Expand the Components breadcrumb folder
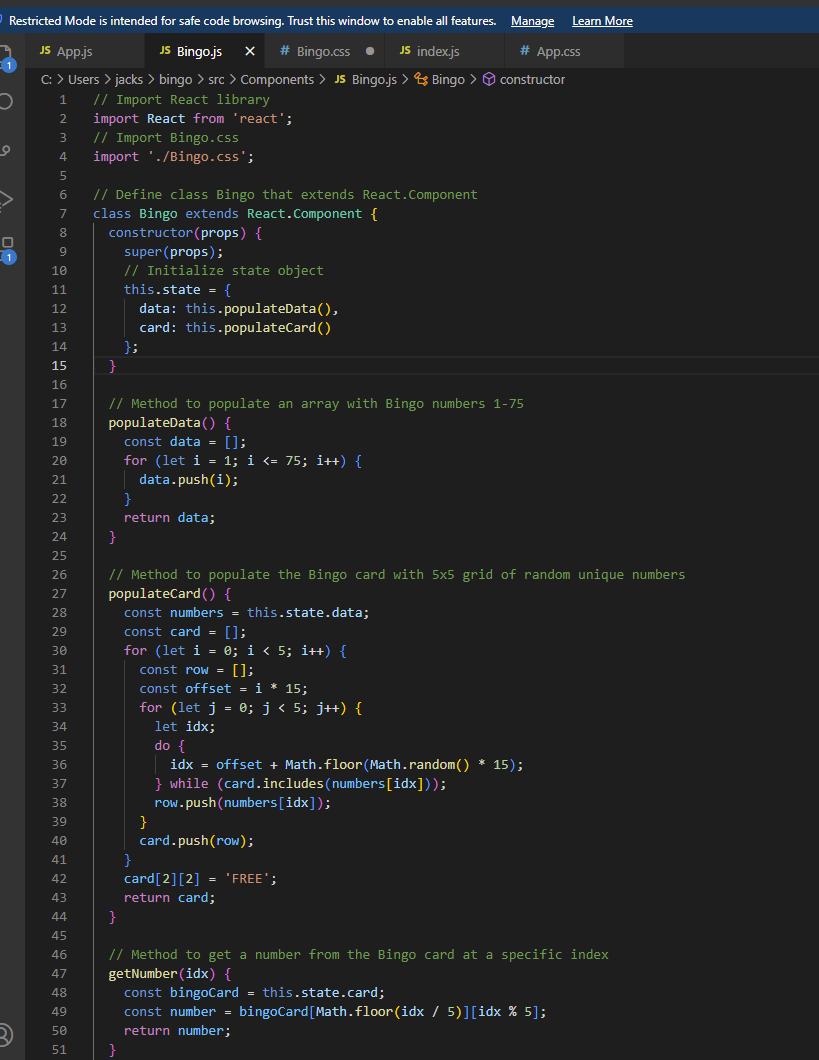The image size is (819, 1060). pyautogui.click(x=277, y=79)
